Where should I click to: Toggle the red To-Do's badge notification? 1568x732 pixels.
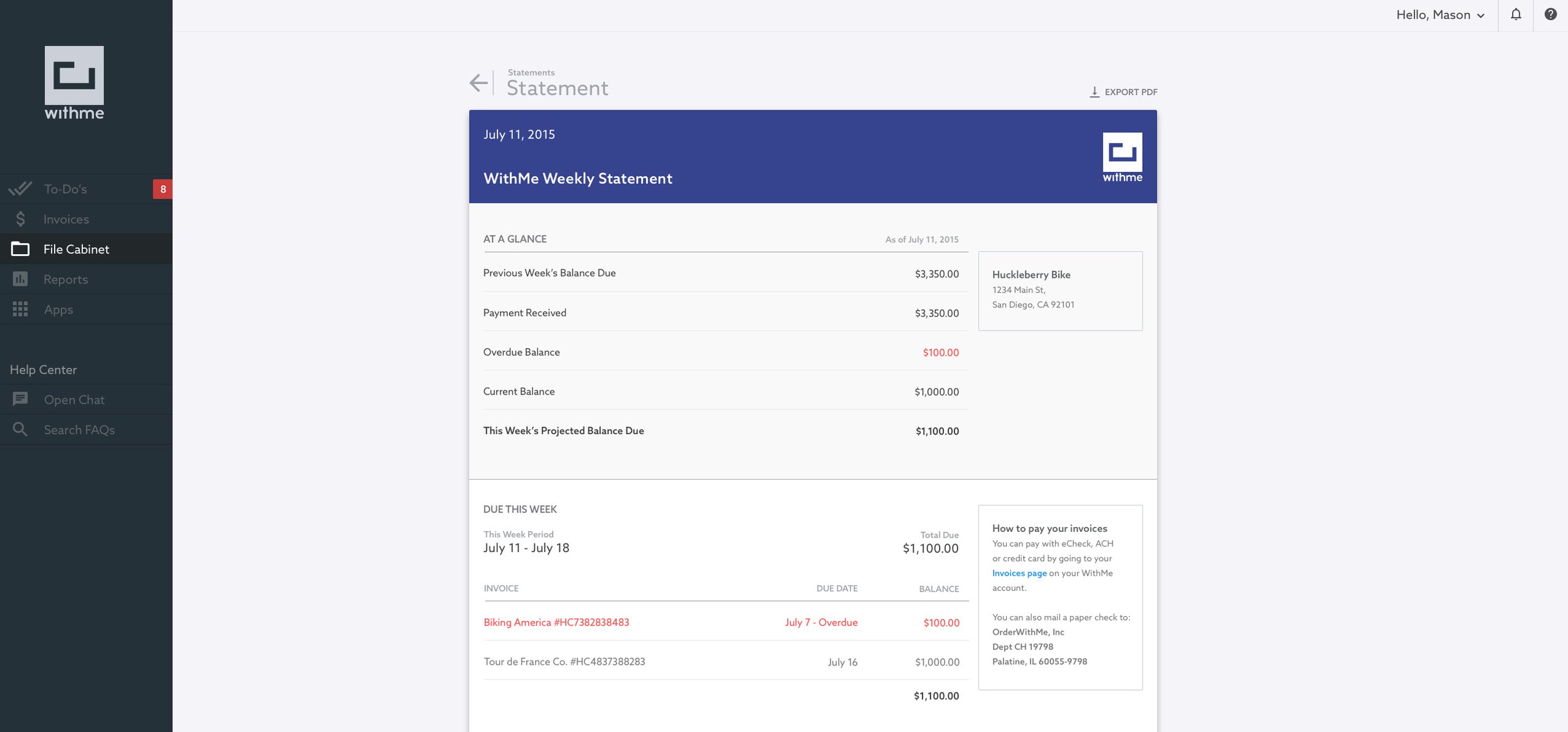[163, 189]
